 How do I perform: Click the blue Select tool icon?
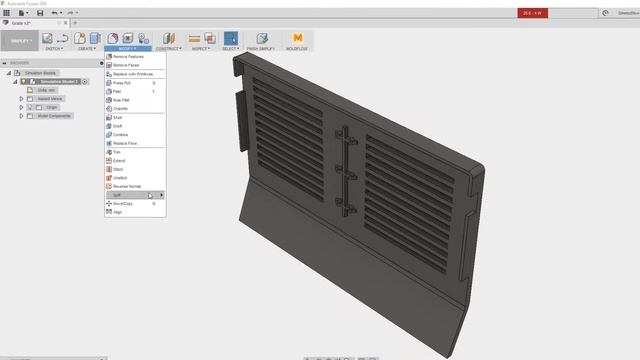(231, 38)
